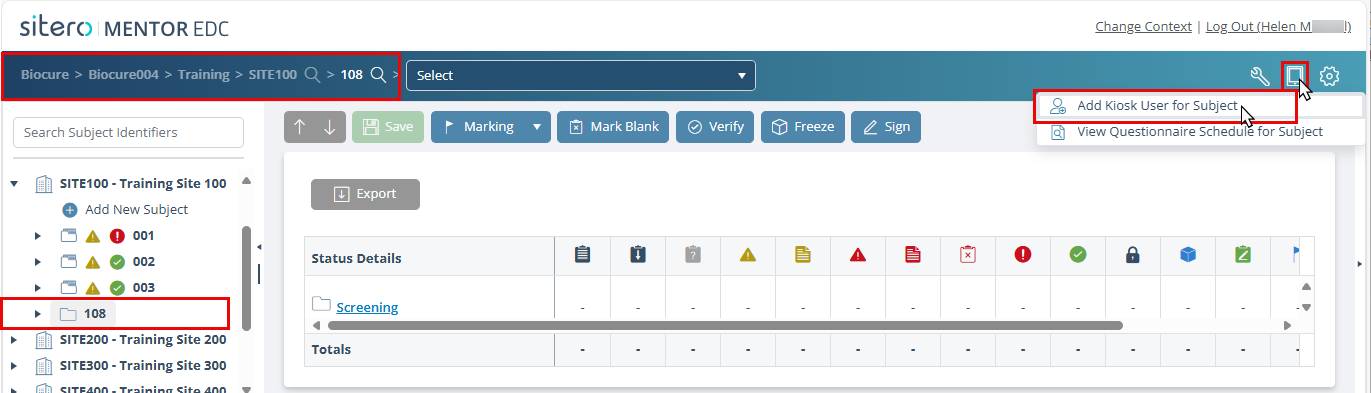Click the status table scroll right arrow
The image size is (1371, 393).
tap(1288, 325)
